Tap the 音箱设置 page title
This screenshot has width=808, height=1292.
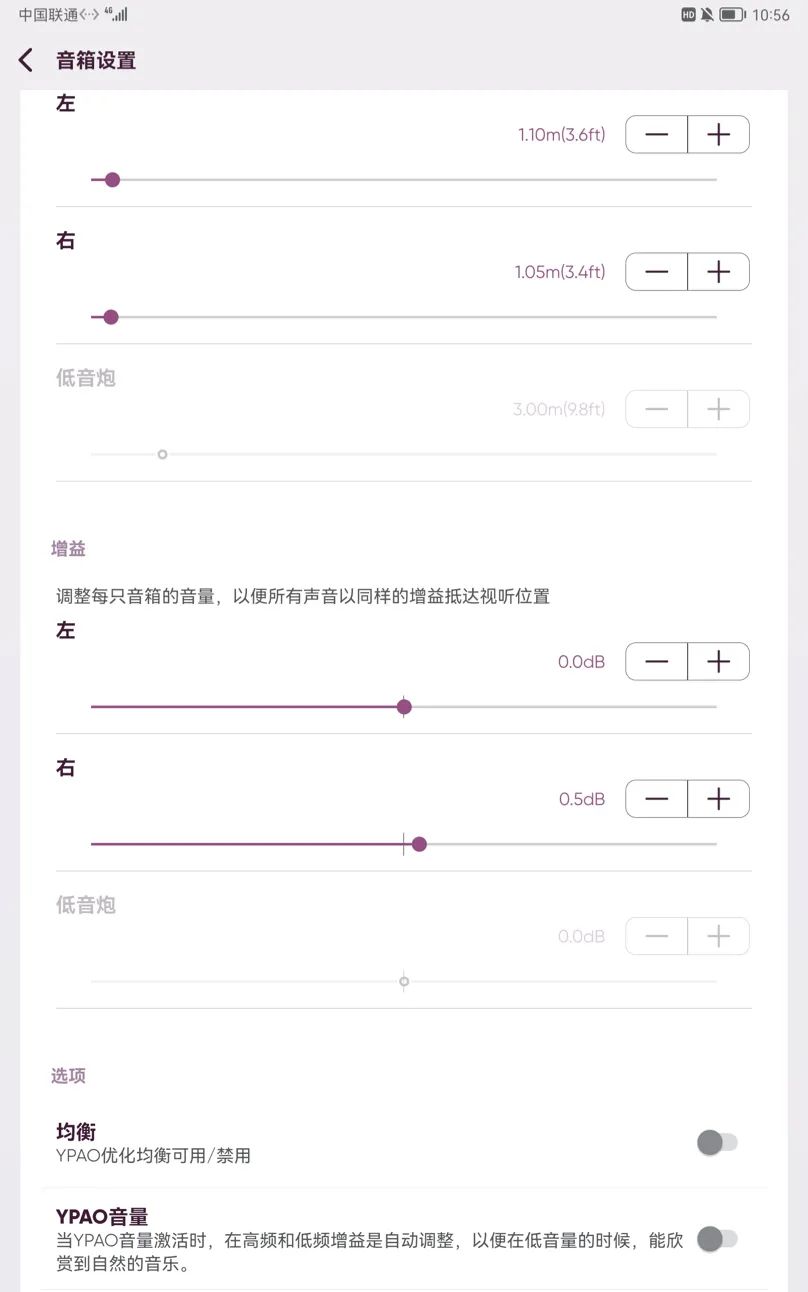96,60
